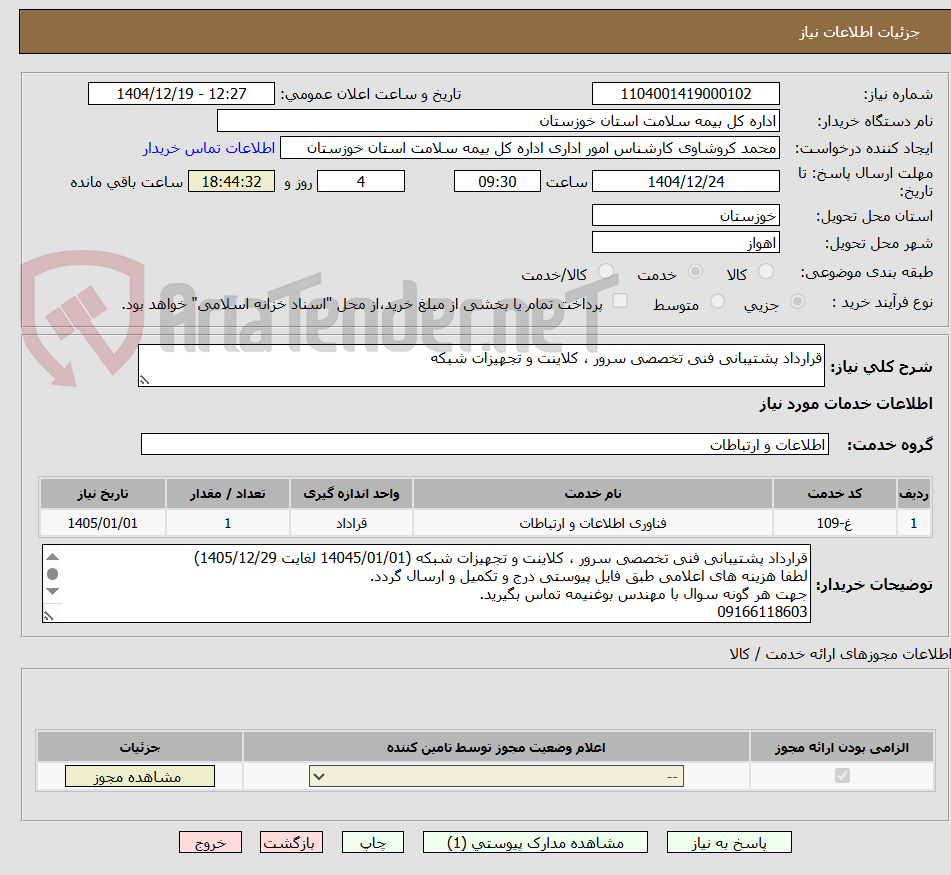The height and width of the screenshot is (875, 951).
Task: Open مشاهده مدارک پیوستی (1) attachments
Action: point(535,842)
